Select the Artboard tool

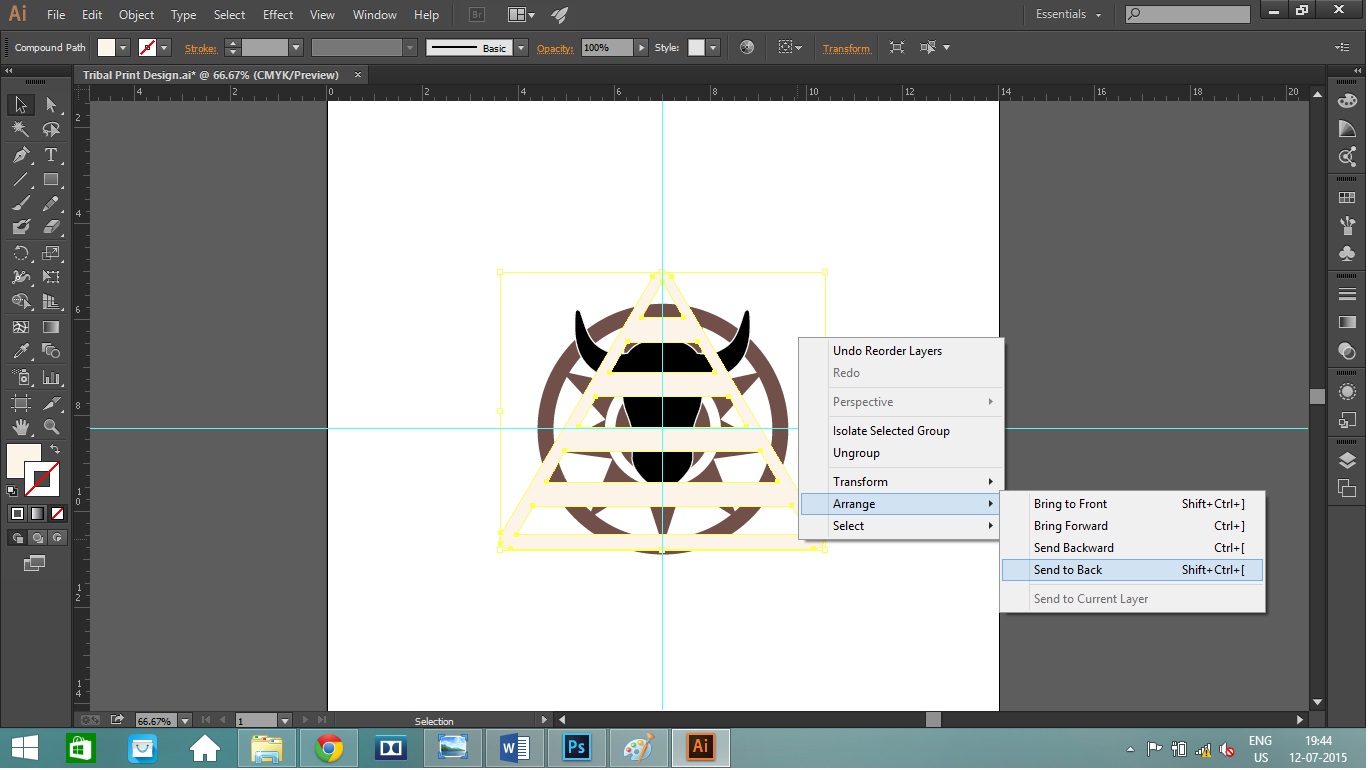21,403
